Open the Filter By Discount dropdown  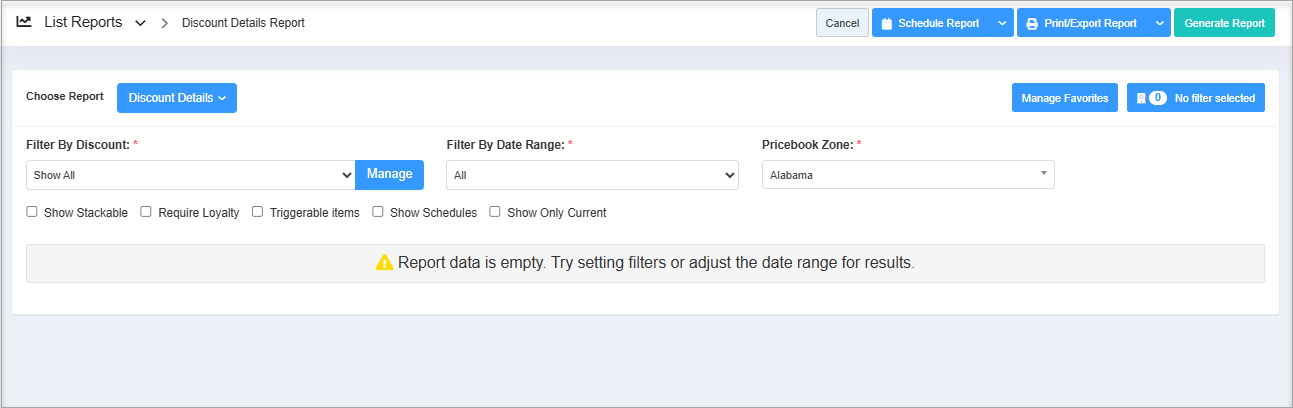[x=191, y=175]
